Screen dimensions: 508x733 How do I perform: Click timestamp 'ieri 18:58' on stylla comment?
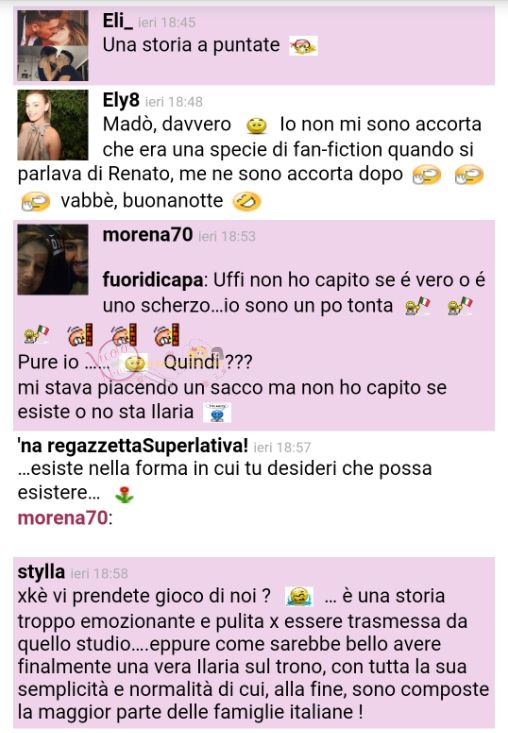[99, 574]
